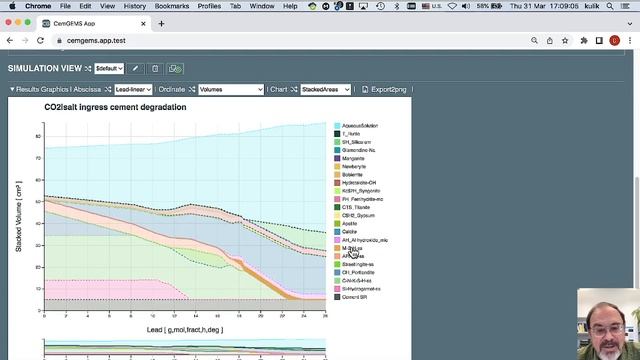Image resolution: width=640 pixels, height=360 pixels.
Task: Toggle the CSH2_Gypsum legend swatch
Action: 337,216
